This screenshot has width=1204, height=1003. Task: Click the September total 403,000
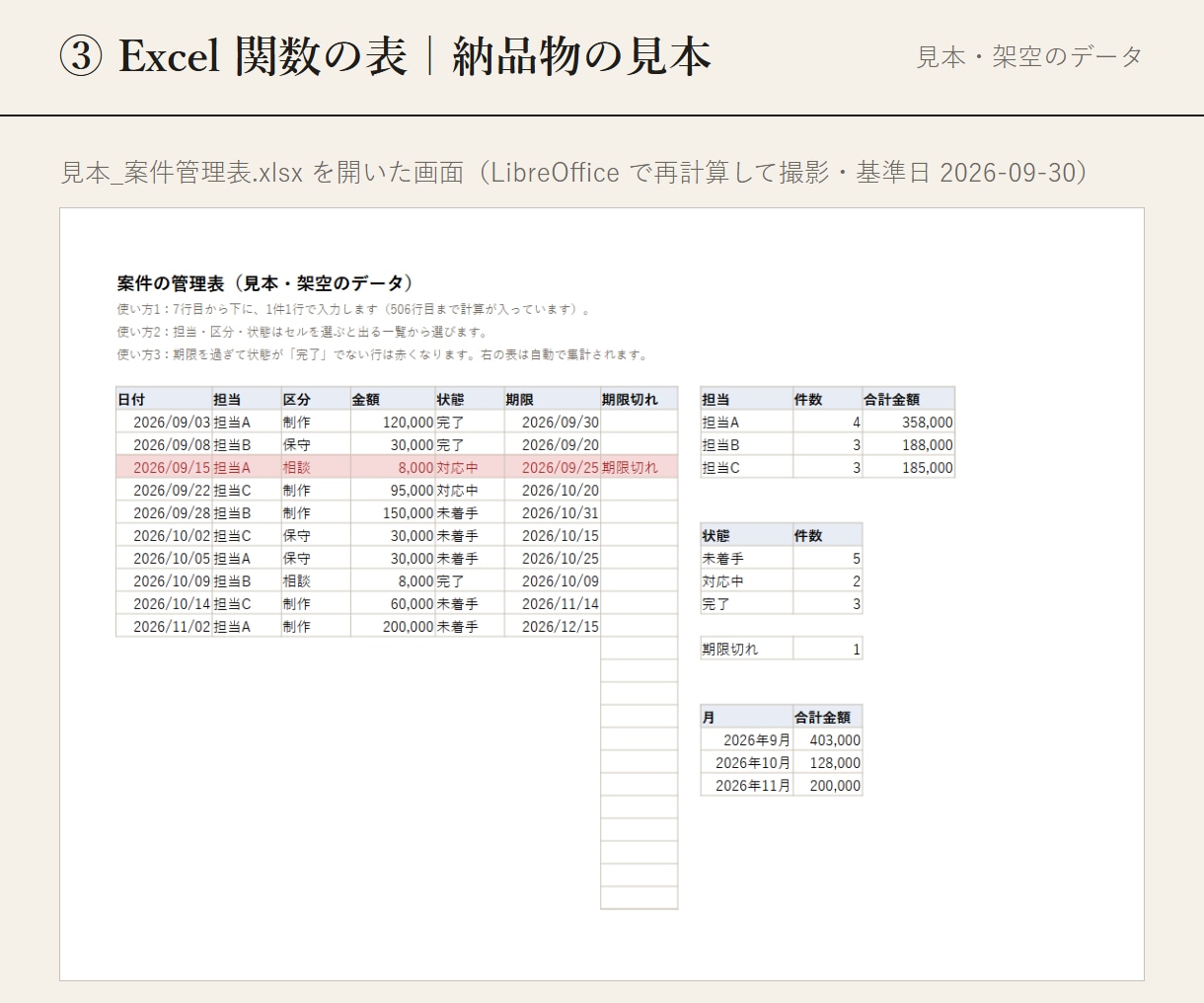click(828, 739)
